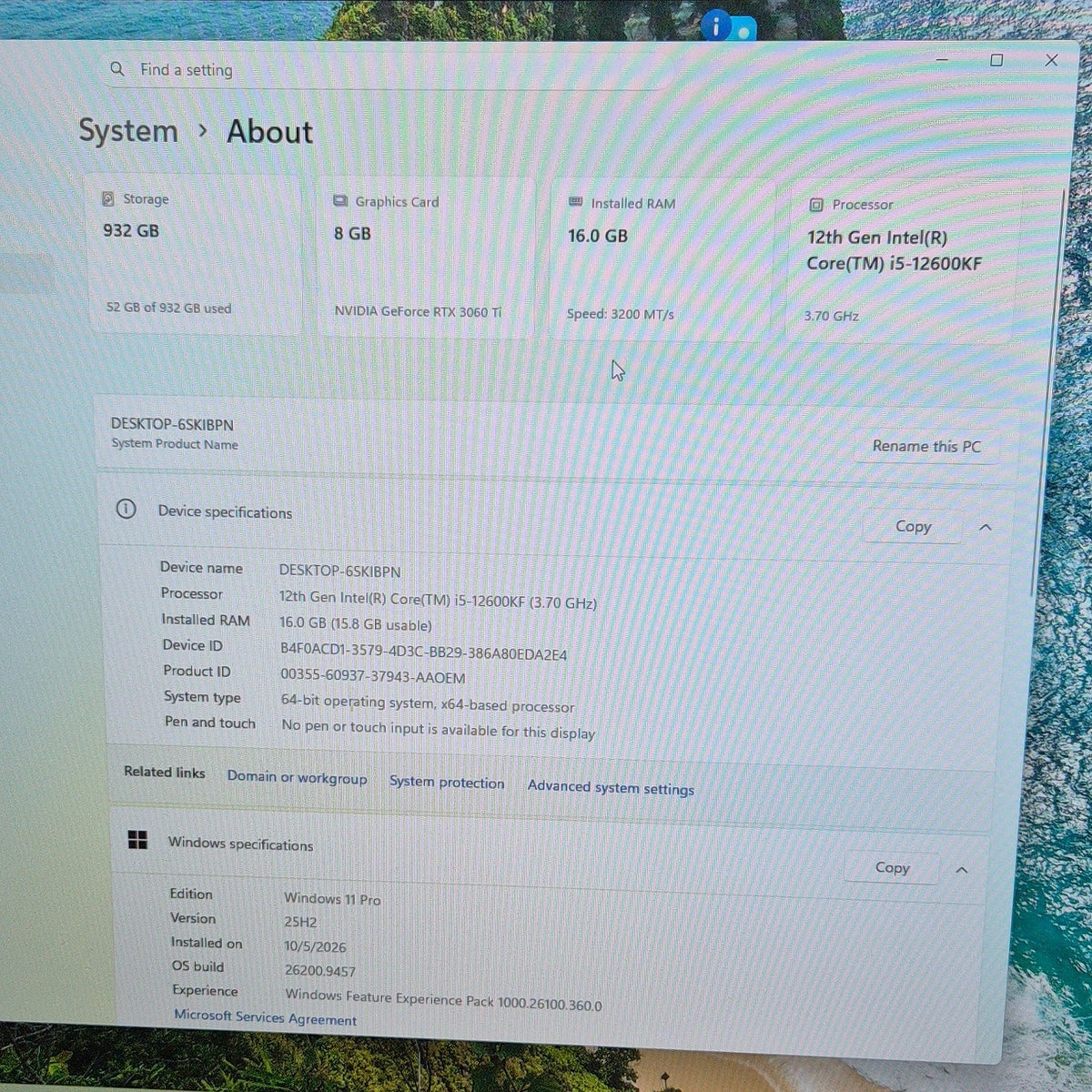Click the search magnifier icon

pyautogui.click(x=117, y=69)
